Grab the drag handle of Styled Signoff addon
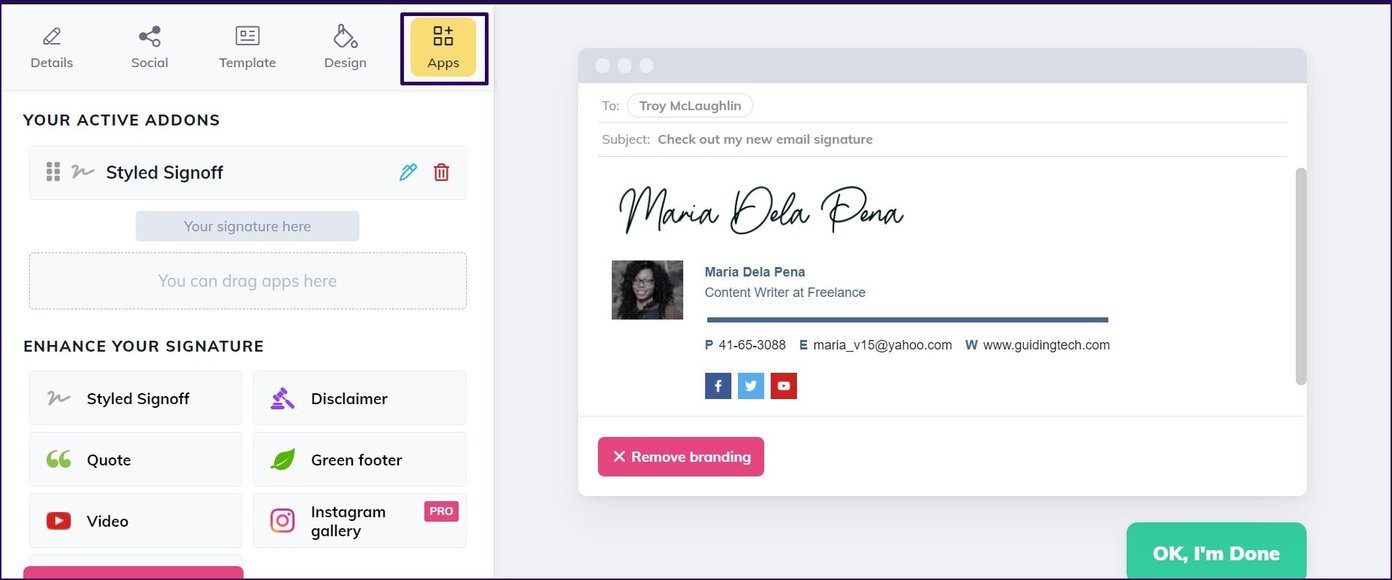 54,172
